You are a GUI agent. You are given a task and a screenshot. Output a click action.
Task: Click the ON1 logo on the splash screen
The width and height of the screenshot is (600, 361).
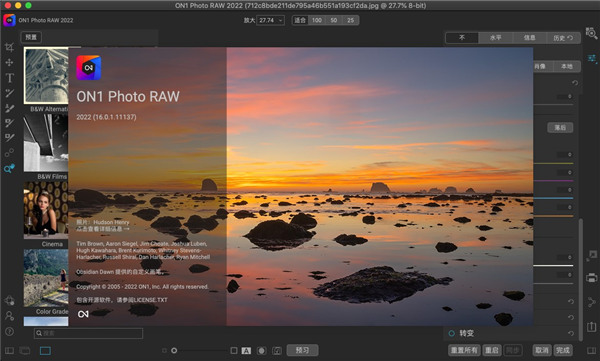click(x=89, y=68)
